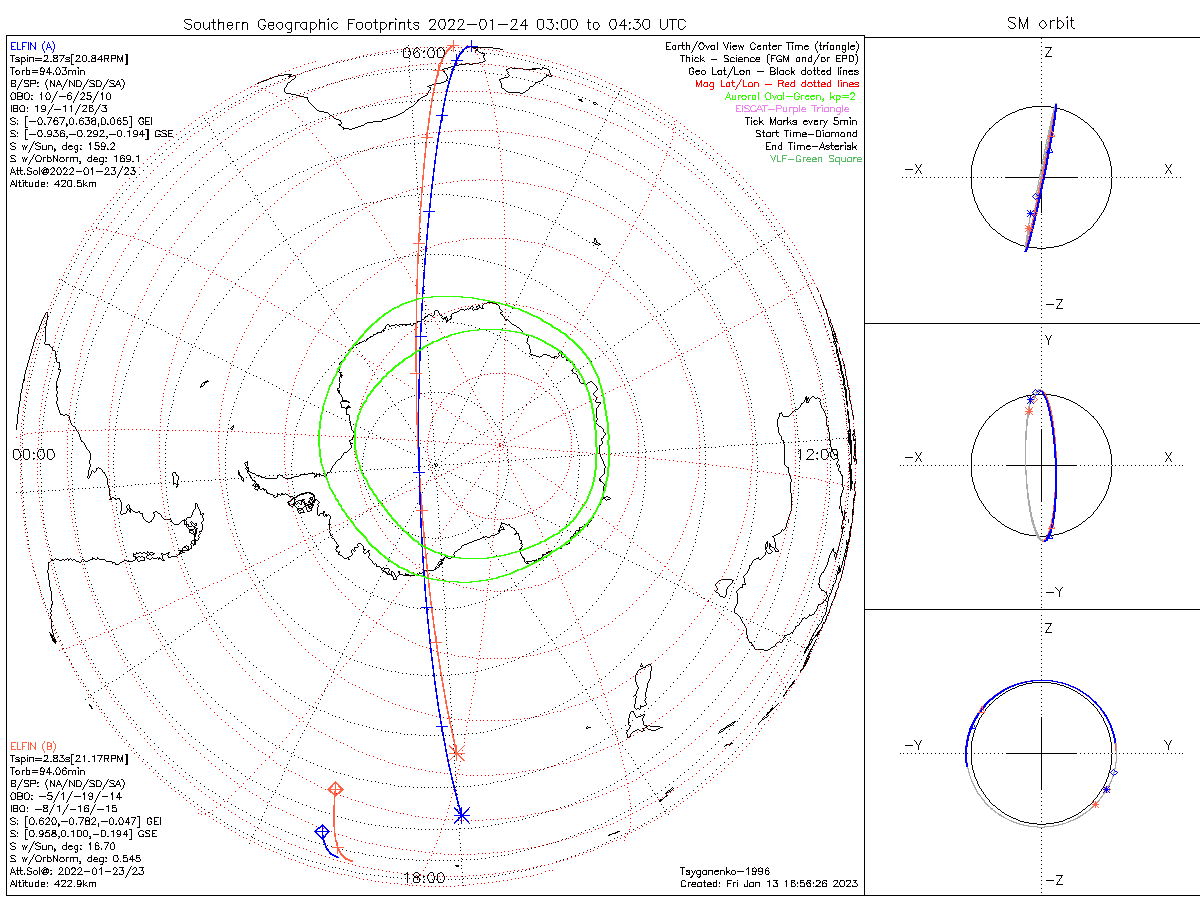Image resolution: width=1200 pixels, height=900 pixels.
Task: Click blue diamond in the bottom SM orbit panel
Action: click(1113, 773)
